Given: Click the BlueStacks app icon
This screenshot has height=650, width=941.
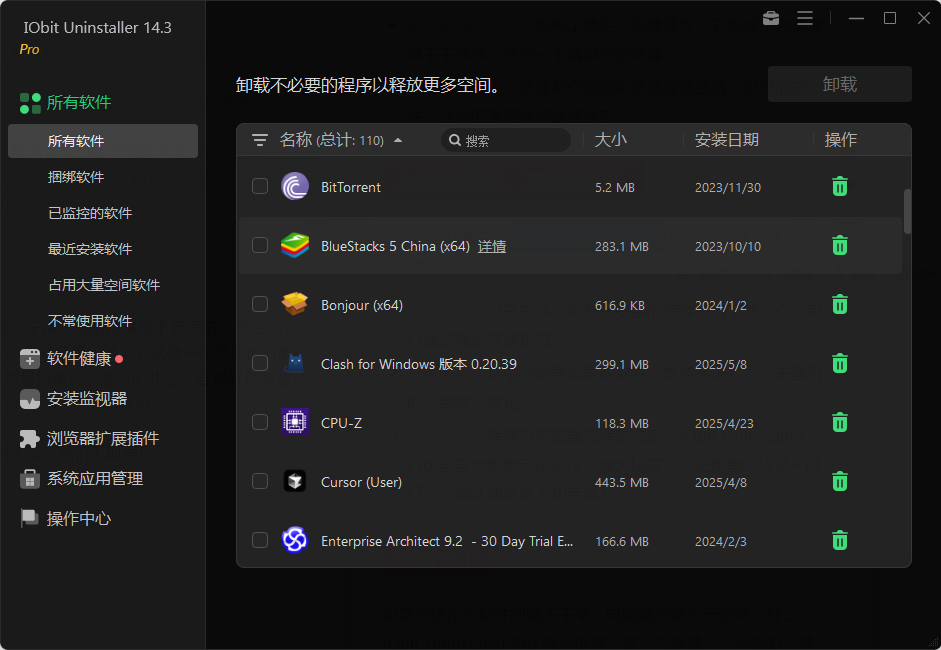Looking at the screenshot, I should click(x=295, y=245).
